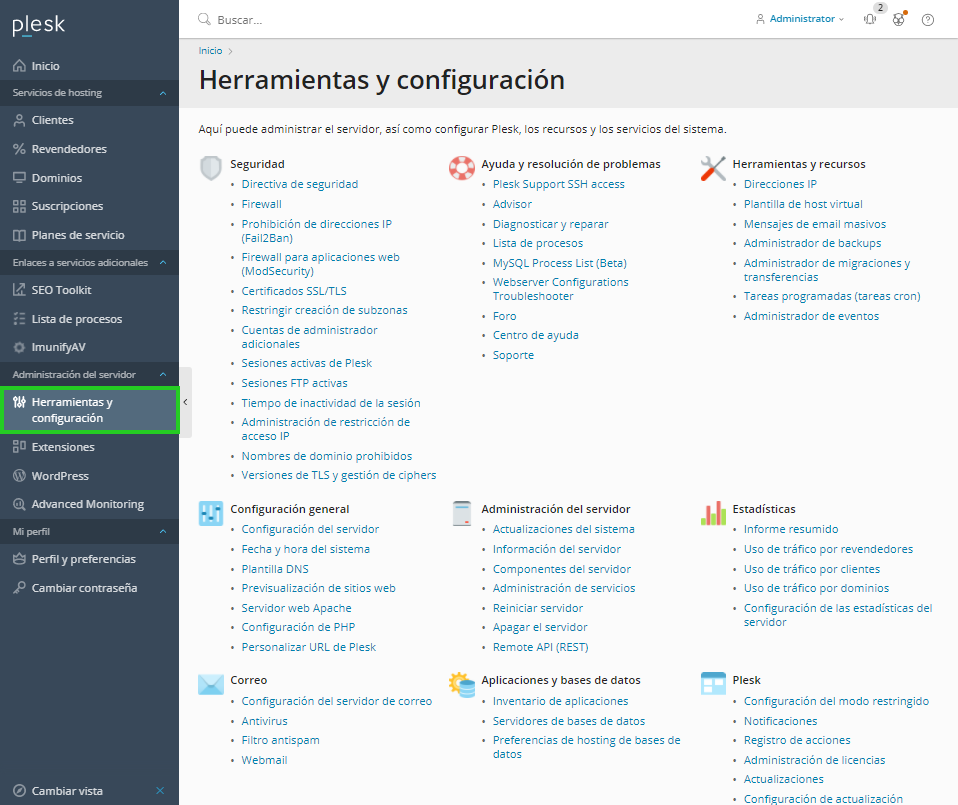Viewport: 958px width, 805px height.
Task: Click the Configuración general sliders icon
Action: point(211,513)
